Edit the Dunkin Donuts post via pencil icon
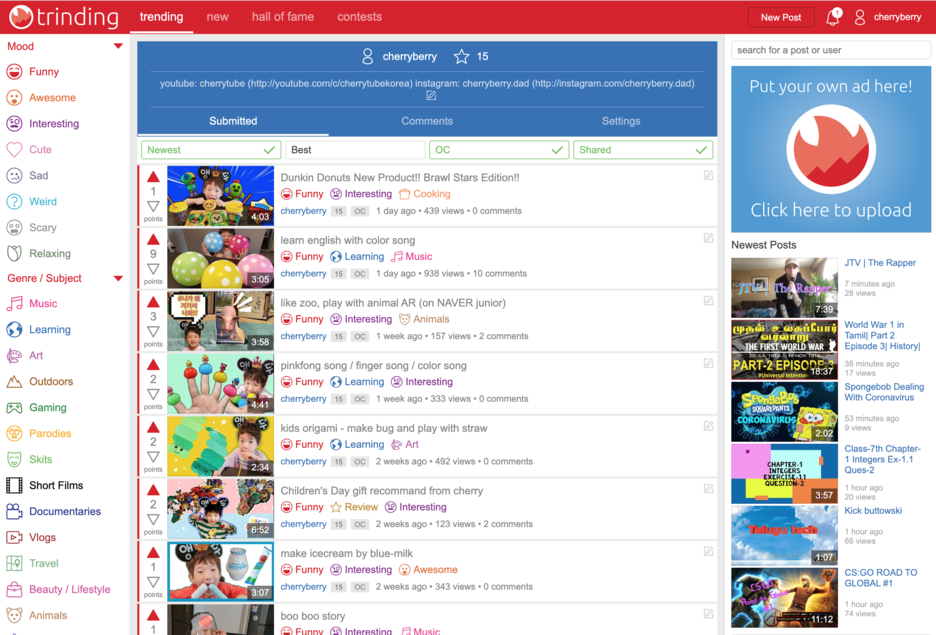The width and height of the screenshot is (936, 635). pos(709,175)
